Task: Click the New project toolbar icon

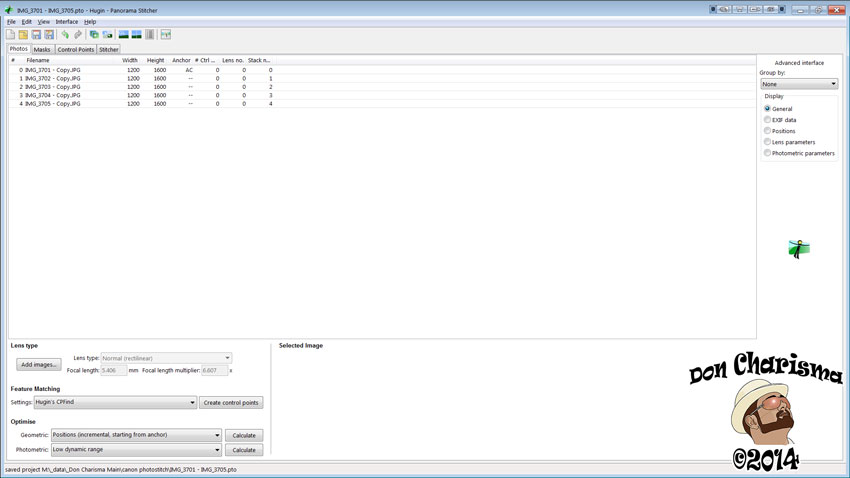Action: click(x=10, y=35)
